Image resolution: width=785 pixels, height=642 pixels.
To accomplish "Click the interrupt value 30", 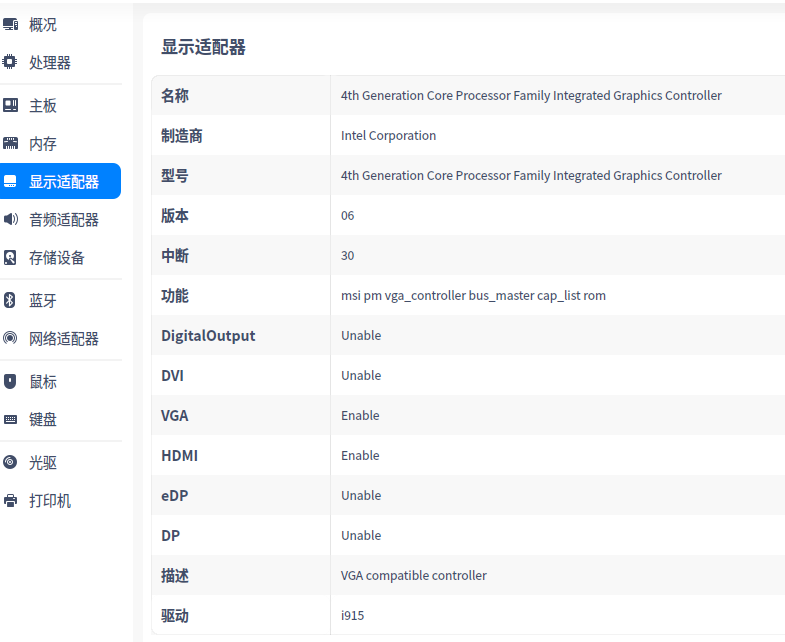I will 347,255.
